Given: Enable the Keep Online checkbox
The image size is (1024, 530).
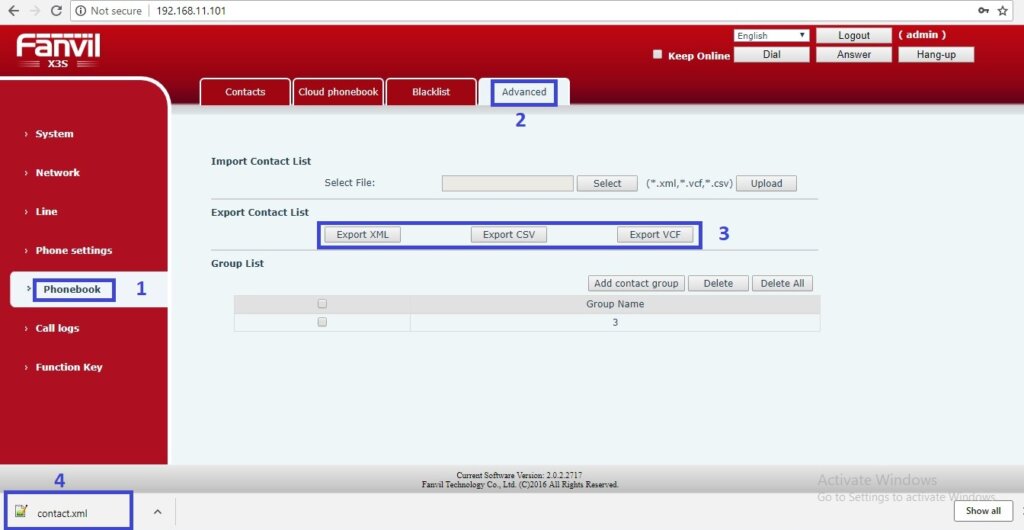Looking at the screenshot, I should tap(657, 55).
